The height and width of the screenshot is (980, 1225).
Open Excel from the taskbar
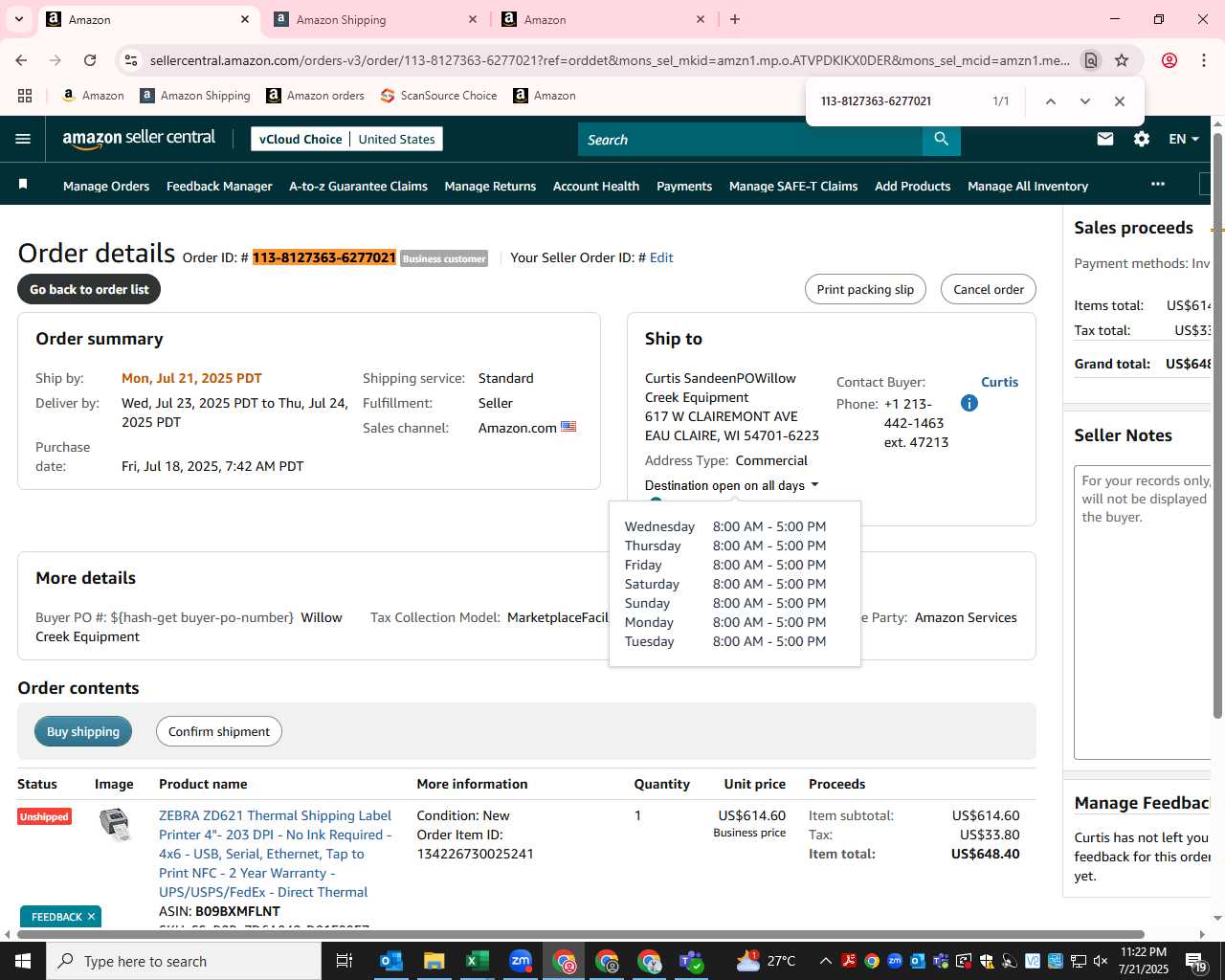477,961
